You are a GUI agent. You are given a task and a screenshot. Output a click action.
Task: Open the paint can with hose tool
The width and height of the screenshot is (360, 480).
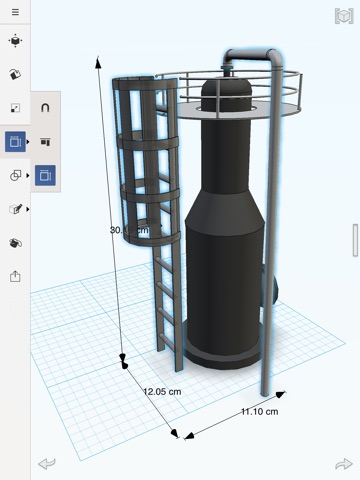(x=15, y=243)
